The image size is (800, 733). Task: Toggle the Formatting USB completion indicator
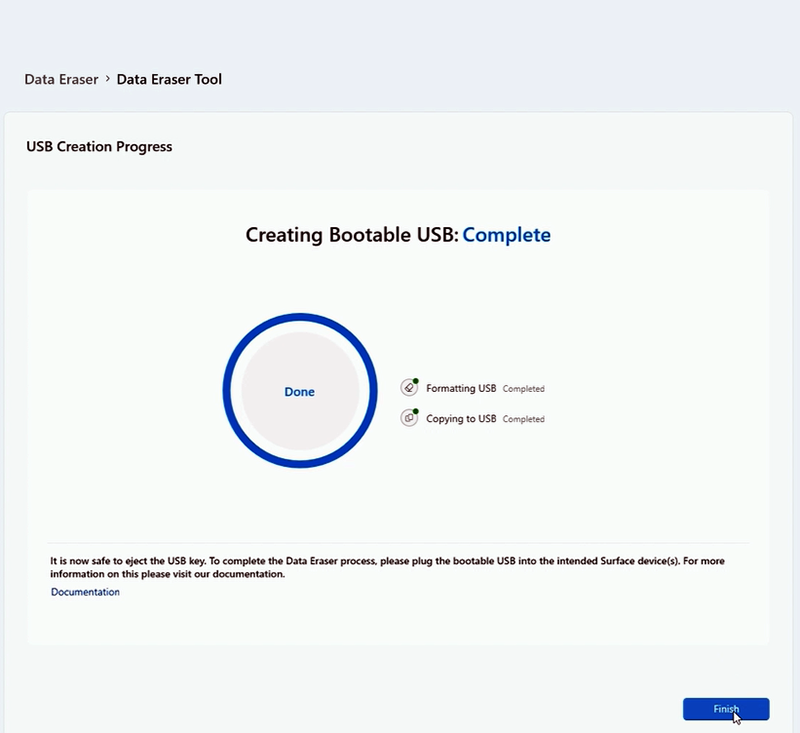(416, 381)
